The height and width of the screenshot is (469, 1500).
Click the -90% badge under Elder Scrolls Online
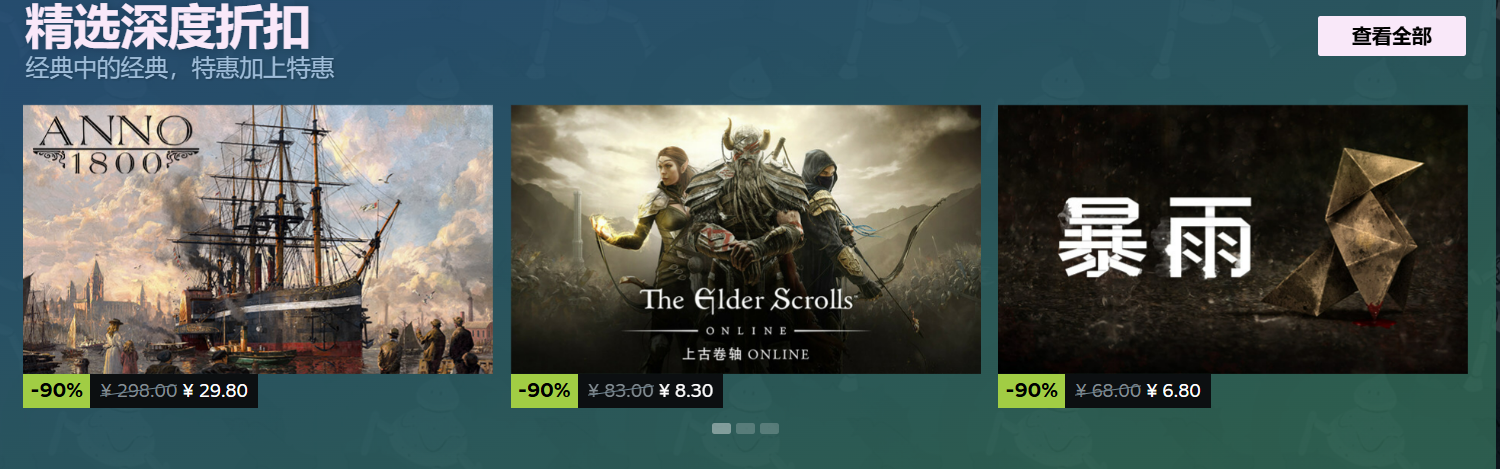pyautogui.click(x=544, y=391)
